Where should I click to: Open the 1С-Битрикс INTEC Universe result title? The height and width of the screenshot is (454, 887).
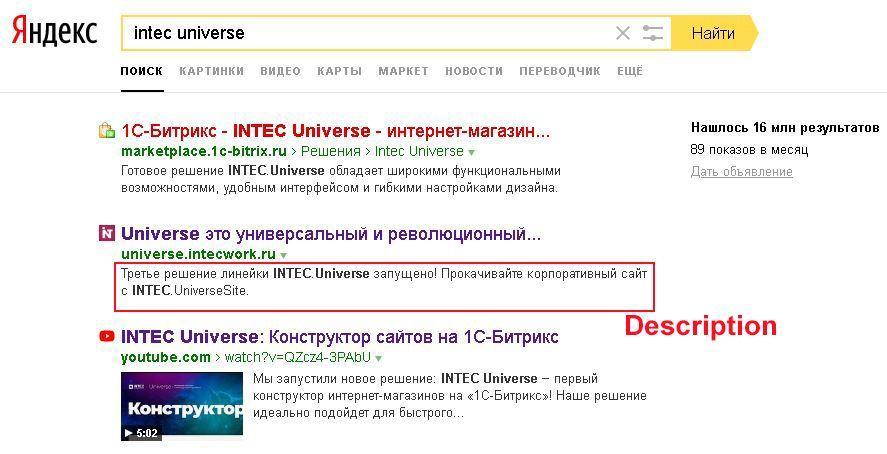click(335, 131)
